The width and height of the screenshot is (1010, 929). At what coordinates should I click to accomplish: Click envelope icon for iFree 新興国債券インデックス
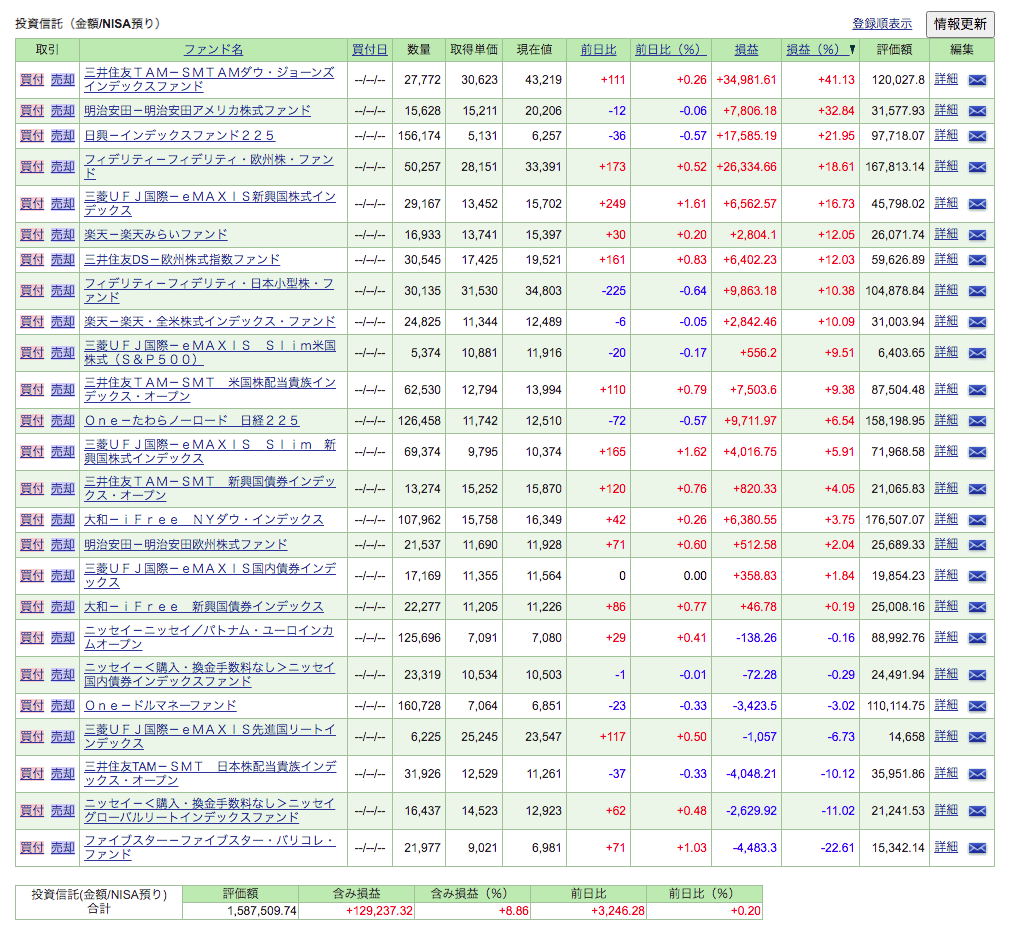(977, 607)
